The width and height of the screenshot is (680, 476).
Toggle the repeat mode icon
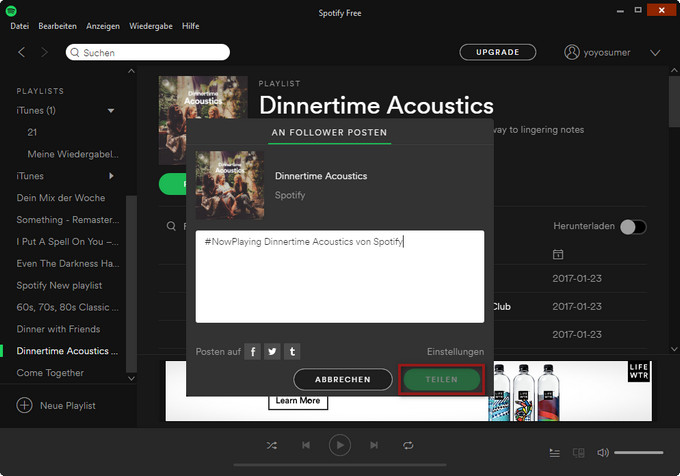(408, 445)
